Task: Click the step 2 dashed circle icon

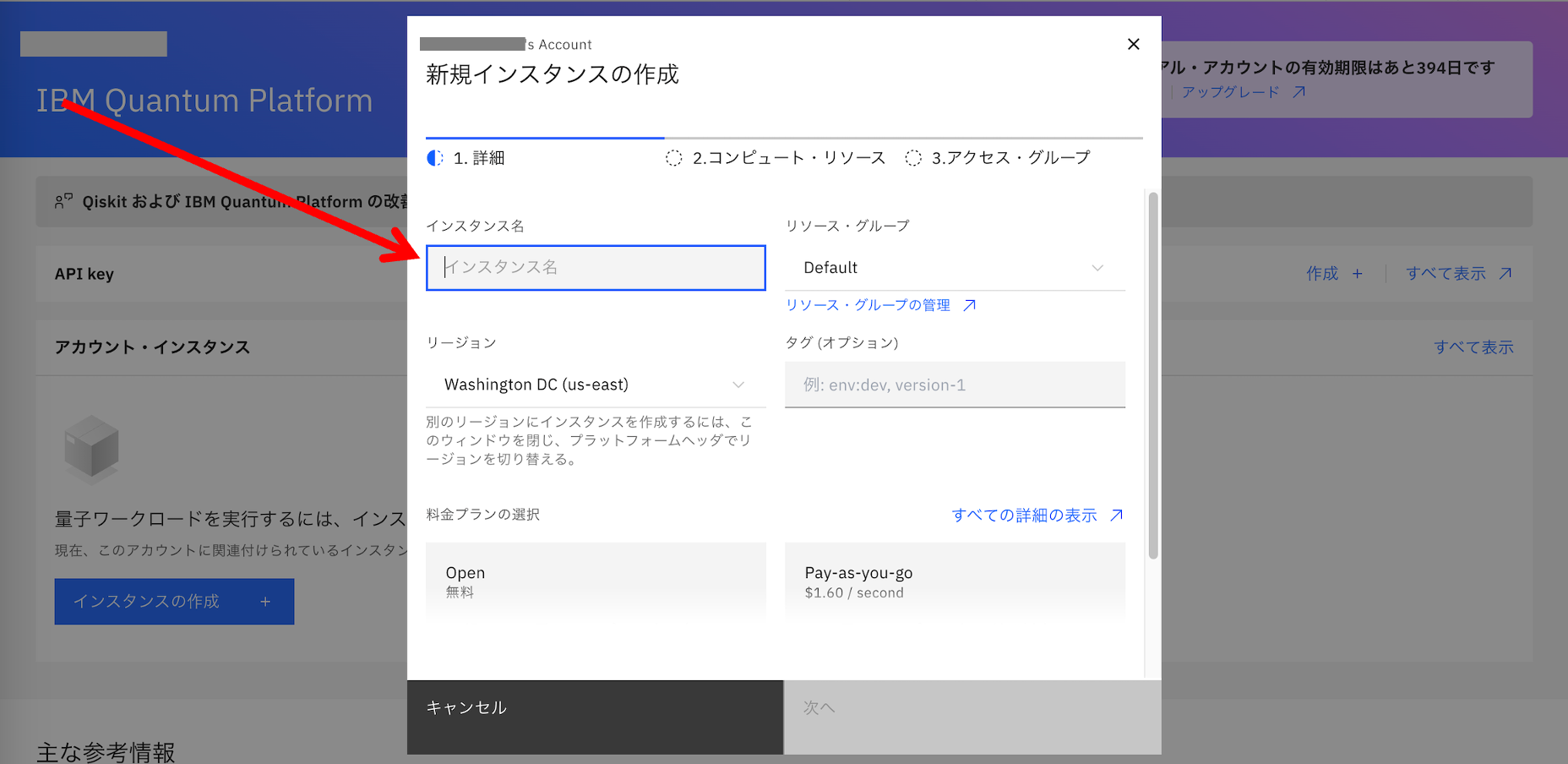Action: point(673,158)
